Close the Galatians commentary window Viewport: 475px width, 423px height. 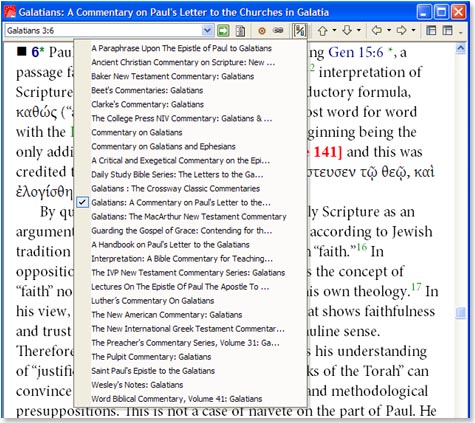coord(459,12)
